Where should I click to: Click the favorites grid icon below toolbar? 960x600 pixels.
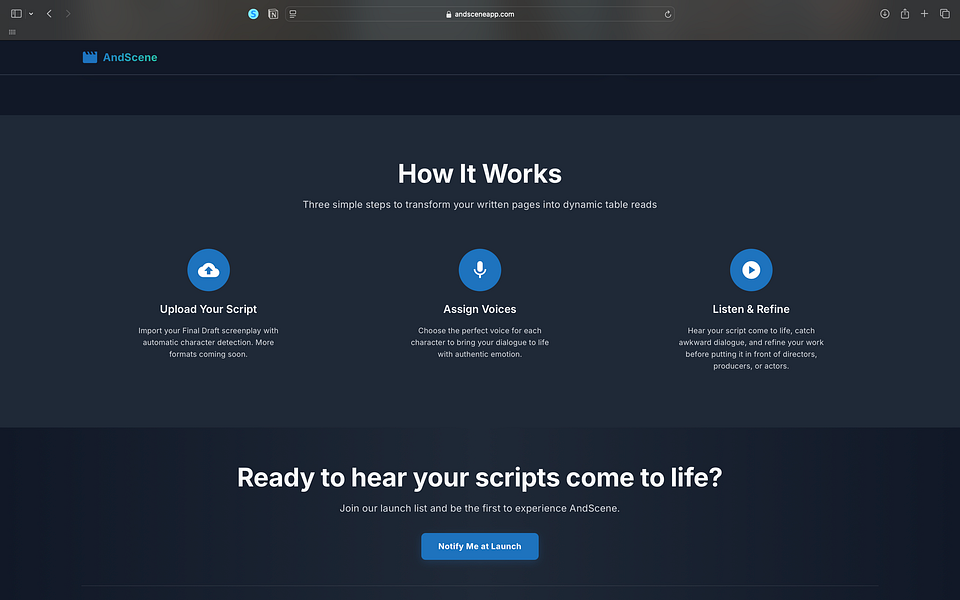click(12, 32)
